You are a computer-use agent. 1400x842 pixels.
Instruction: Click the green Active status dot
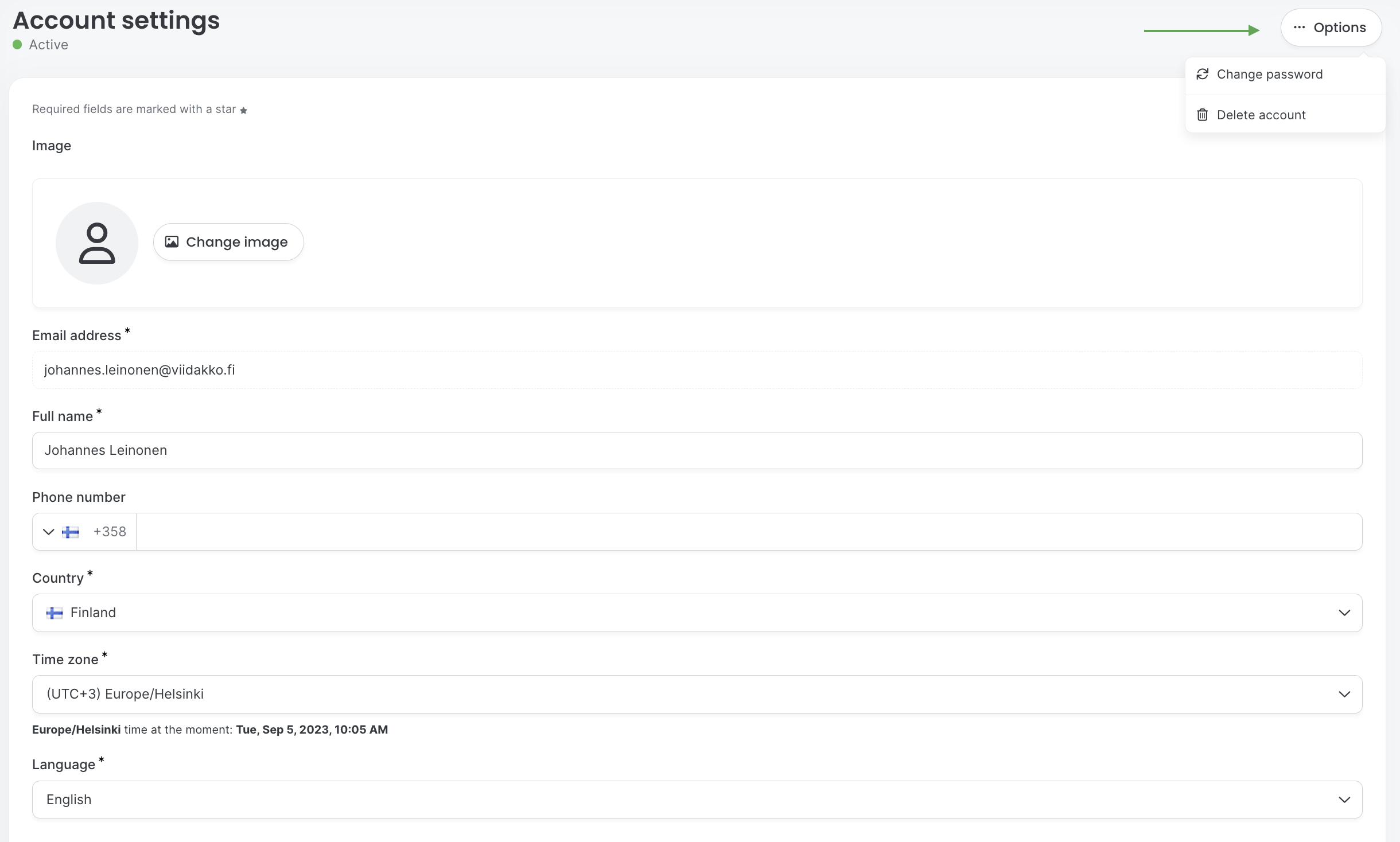(17, 45)
